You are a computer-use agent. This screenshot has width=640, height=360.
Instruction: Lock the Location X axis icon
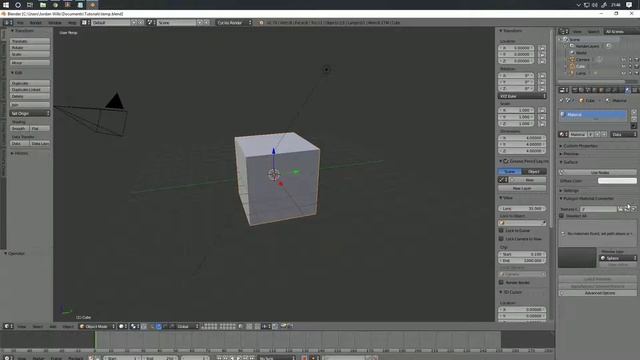[542, 48]
